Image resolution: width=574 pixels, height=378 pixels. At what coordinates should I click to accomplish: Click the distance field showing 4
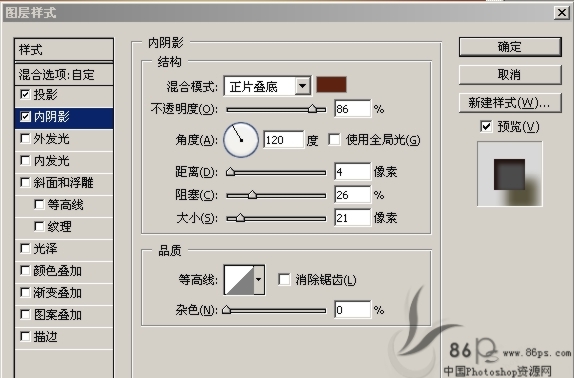(352, 172)
